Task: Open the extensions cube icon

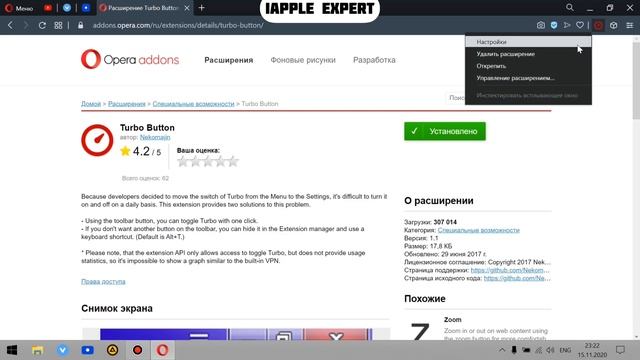Action: coord(613,25)
